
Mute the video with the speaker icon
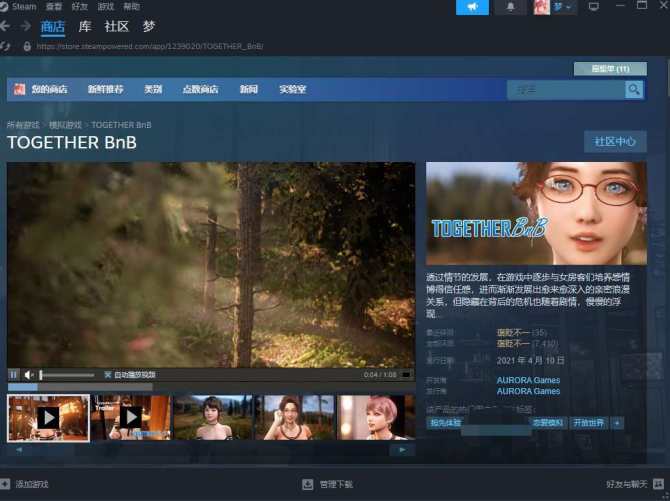[x=29, y=375]
